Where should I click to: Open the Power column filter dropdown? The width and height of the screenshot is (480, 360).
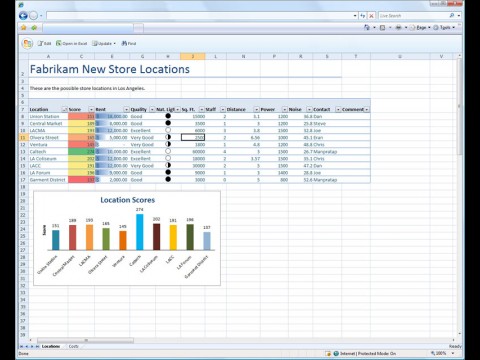285,109
